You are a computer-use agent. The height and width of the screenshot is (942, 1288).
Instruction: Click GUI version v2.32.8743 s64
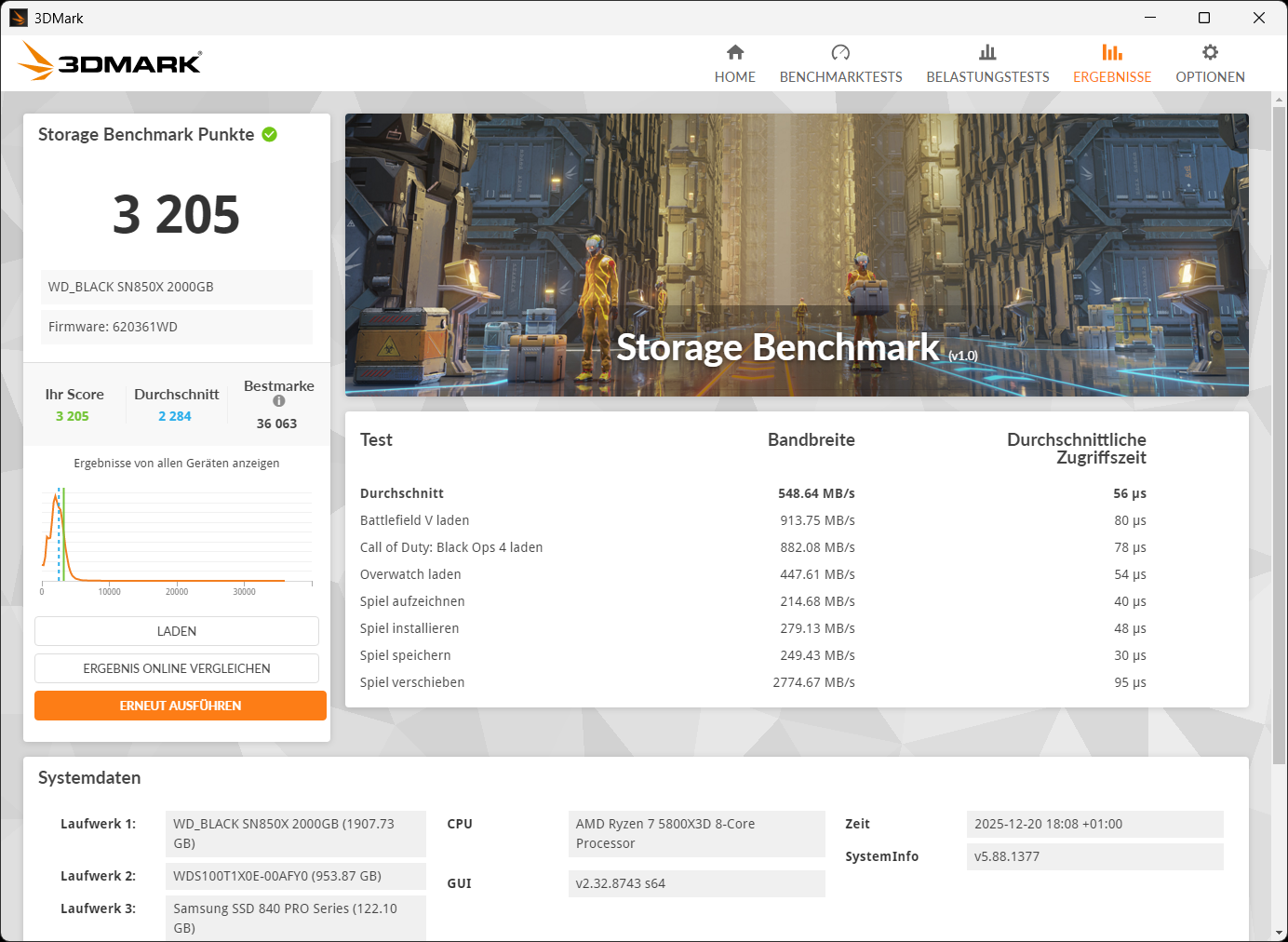pyautogui.click(x=696, y=883)
